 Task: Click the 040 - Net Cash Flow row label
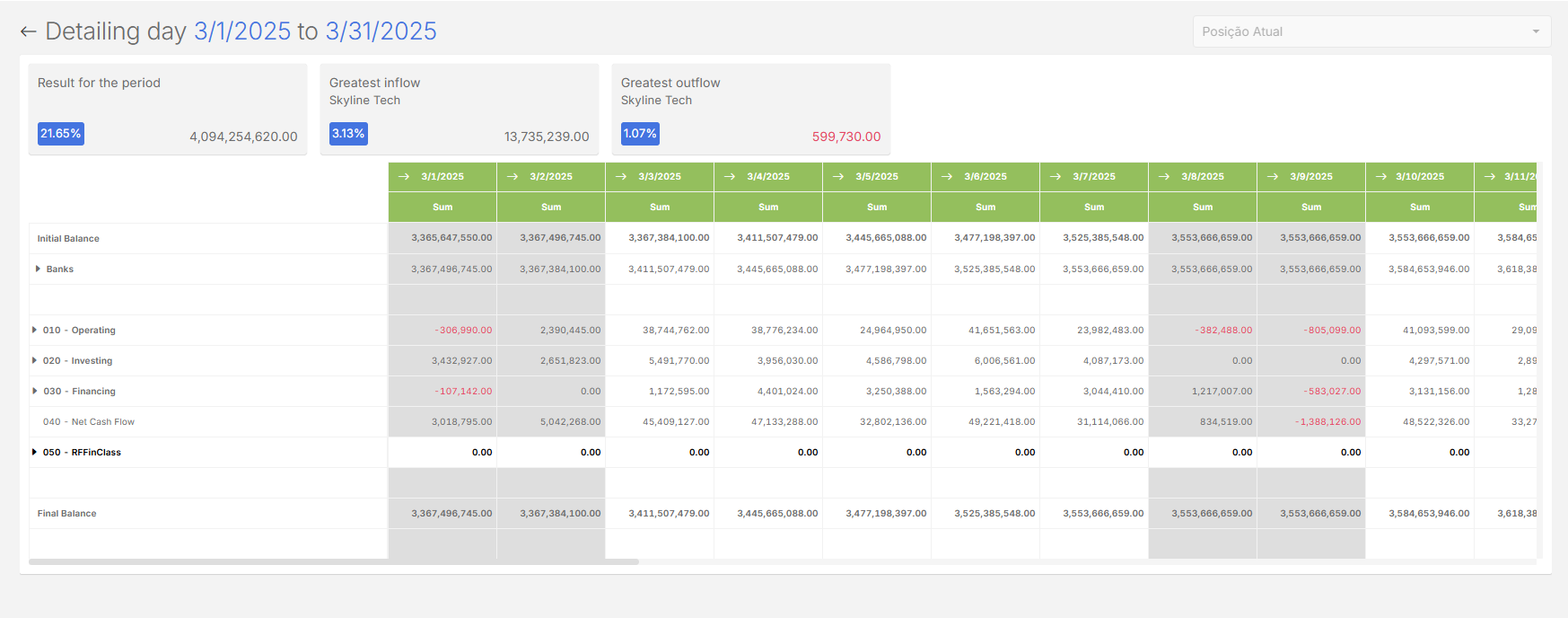point(89,422)
